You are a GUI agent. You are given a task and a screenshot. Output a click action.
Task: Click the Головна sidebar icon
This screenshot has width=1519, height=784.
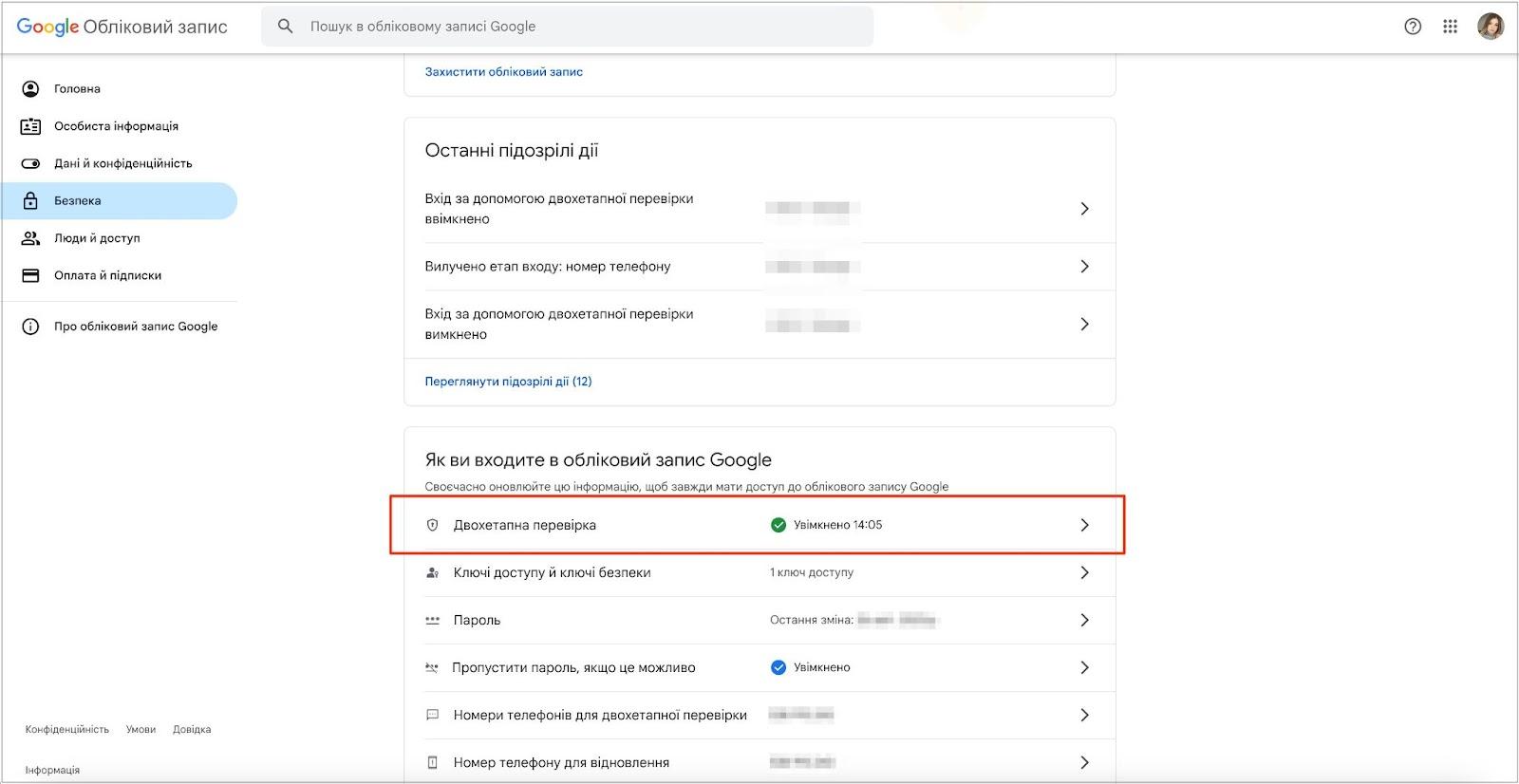(30, 89)
